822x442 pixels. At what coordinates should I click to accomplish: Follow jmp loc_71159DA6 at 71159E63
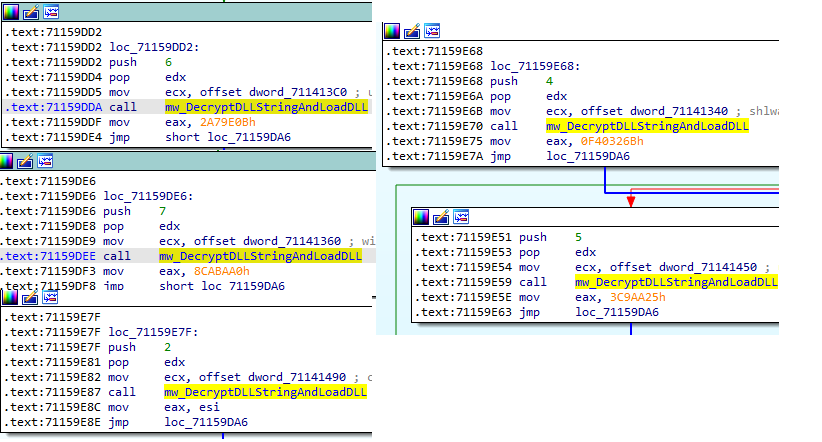point(616,312)
